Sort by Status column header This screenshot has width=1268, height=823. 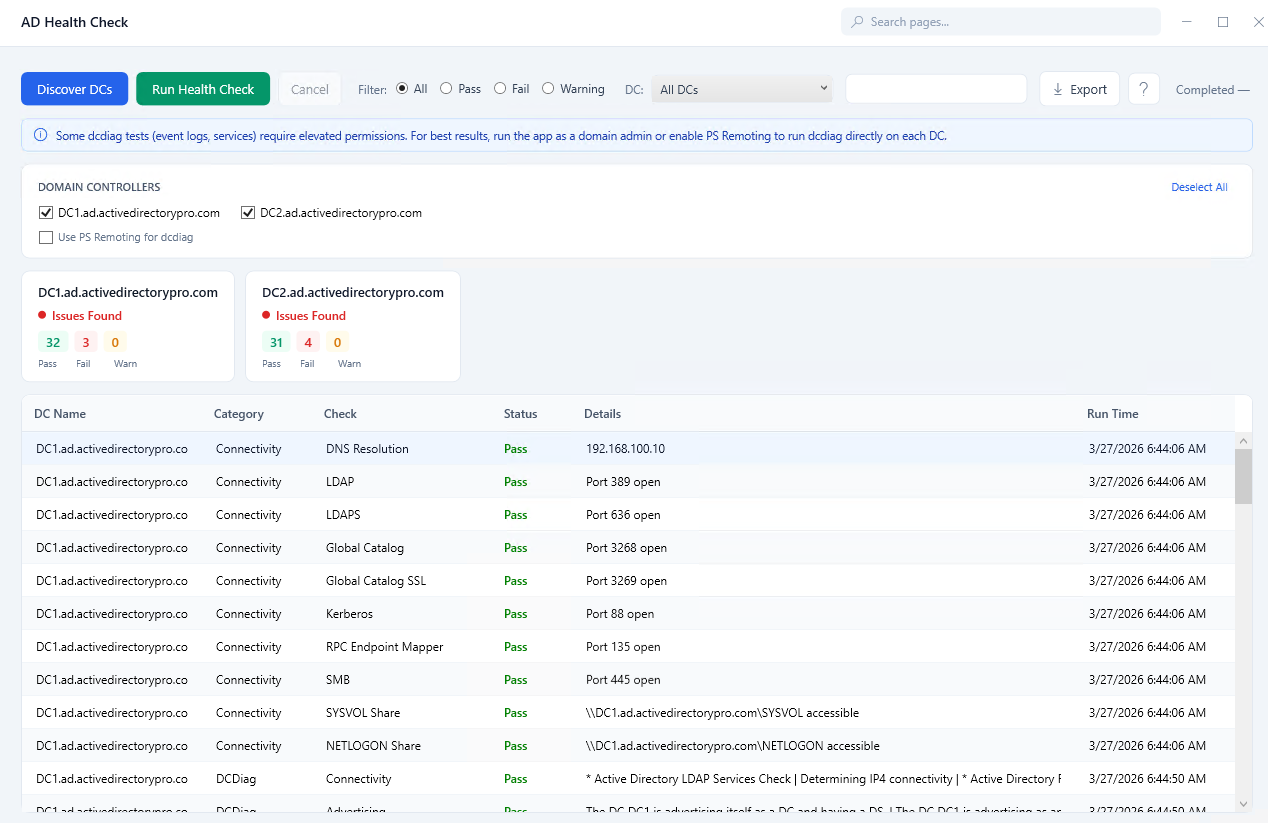coord(521,413)
